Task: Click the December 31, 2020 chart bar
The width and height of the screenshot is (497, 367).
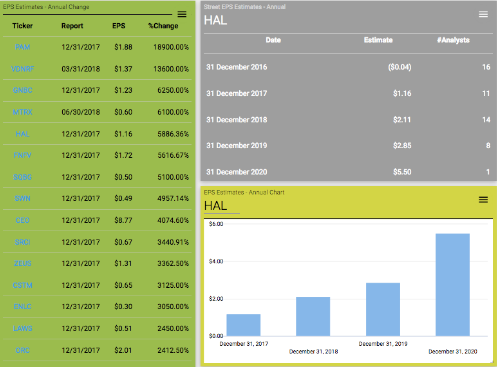Action: point(453,285)
